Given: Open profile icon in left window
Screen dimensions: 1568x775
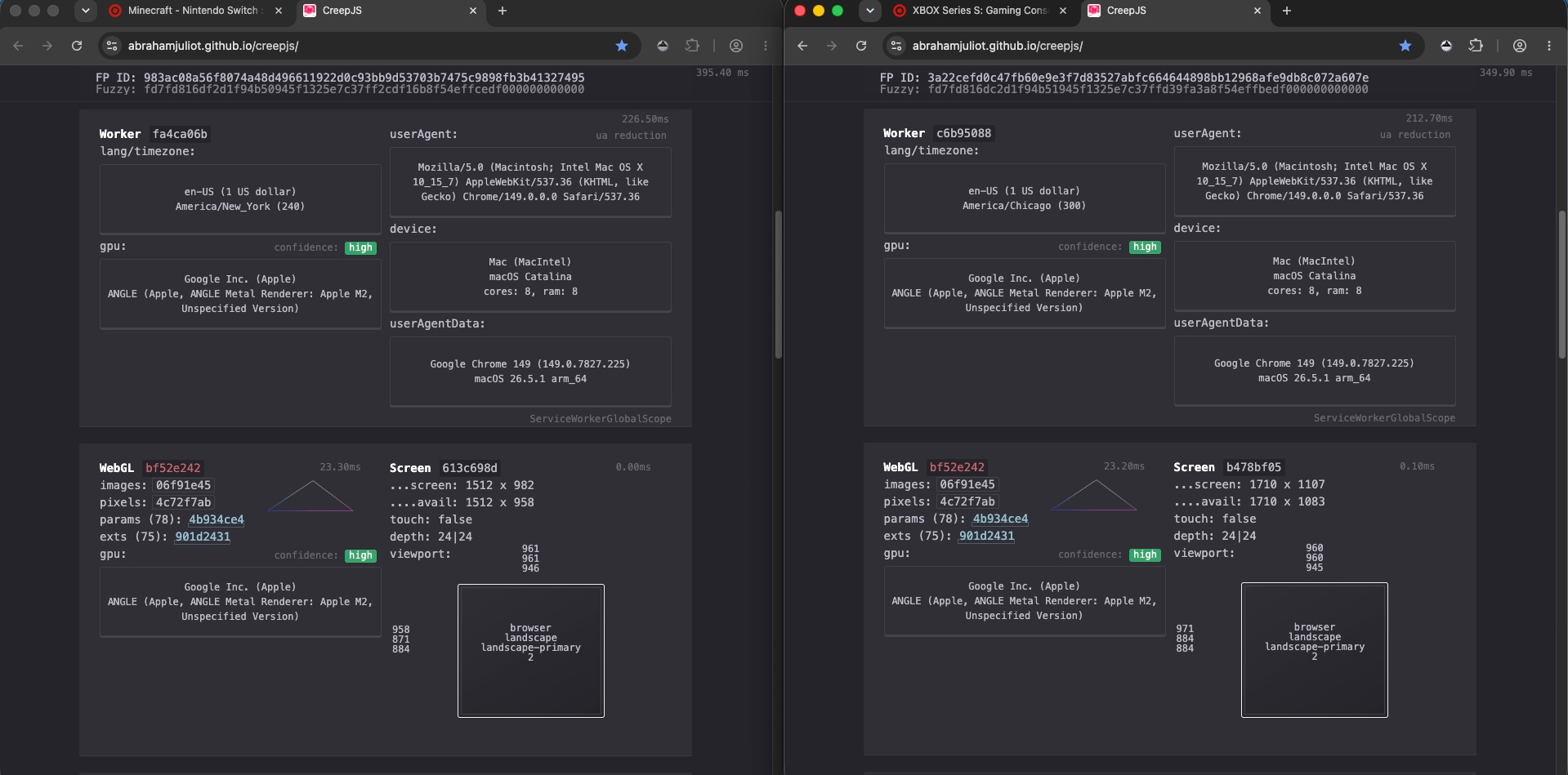Looking at the screenshot, I should pyautogui.click(x=736, y=46).
